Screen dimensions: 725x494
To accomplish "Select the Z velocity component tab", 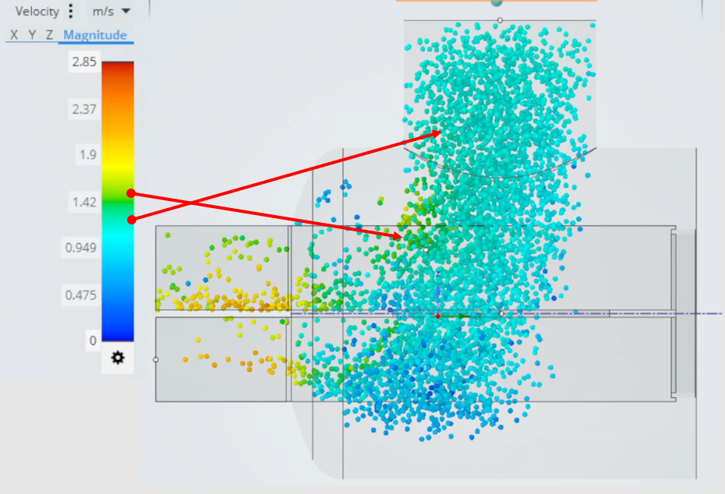I will [49, 35].
